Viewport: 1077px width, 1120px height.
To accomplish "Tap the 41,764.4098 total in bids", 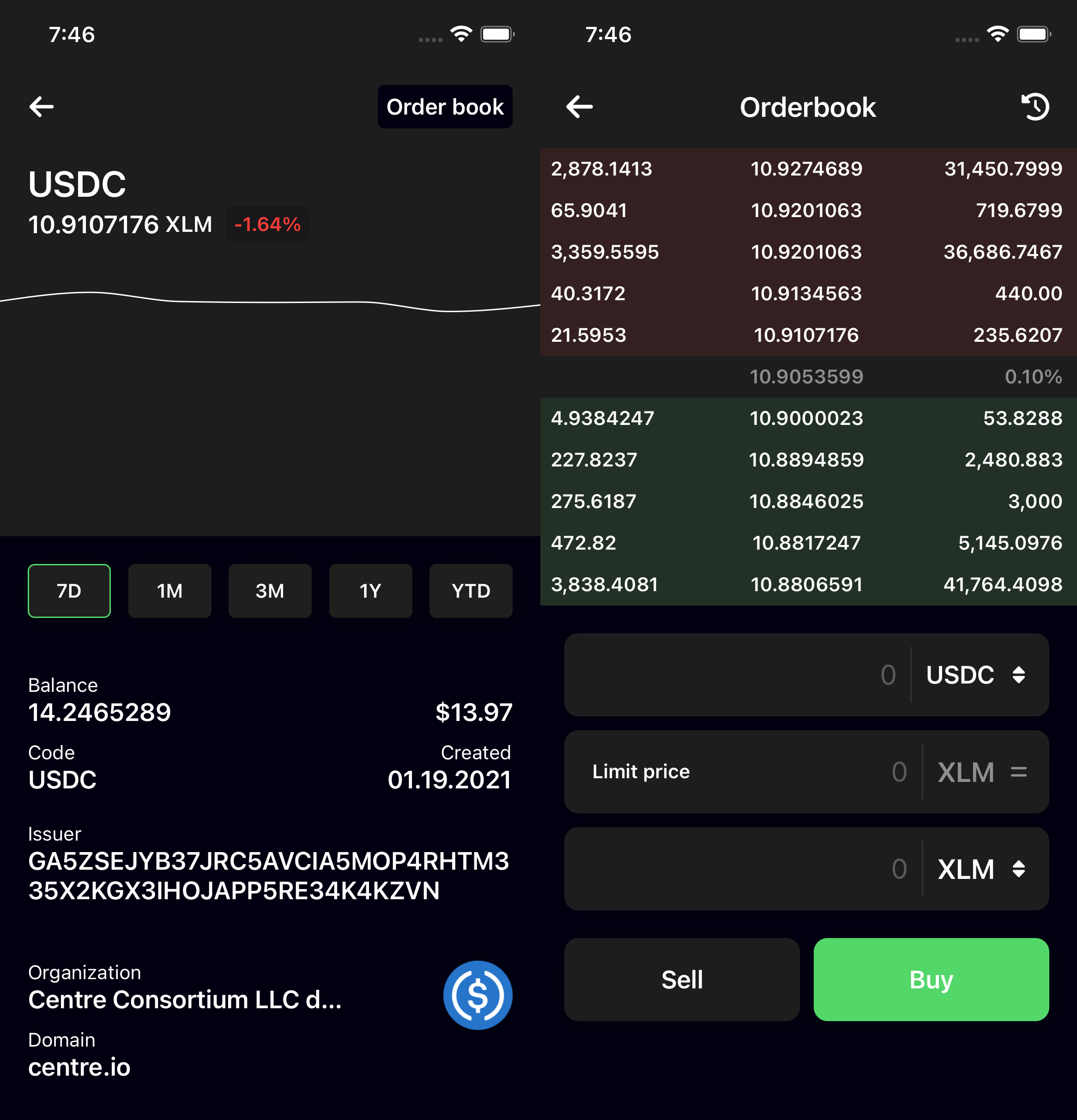I will (1003, 585).
